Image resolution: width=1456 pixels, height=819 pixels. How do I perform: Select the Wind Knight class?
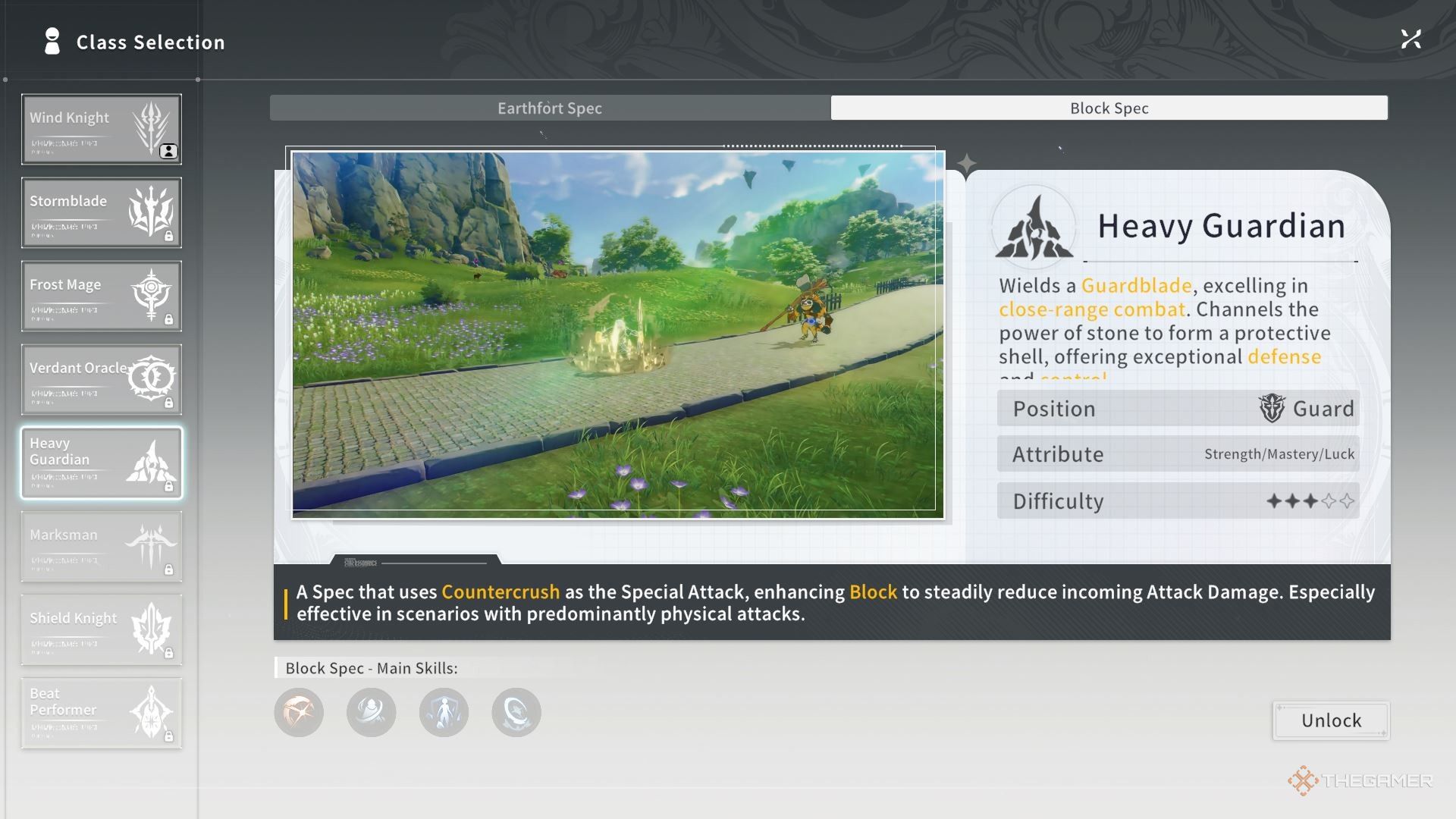click(101, 129)
